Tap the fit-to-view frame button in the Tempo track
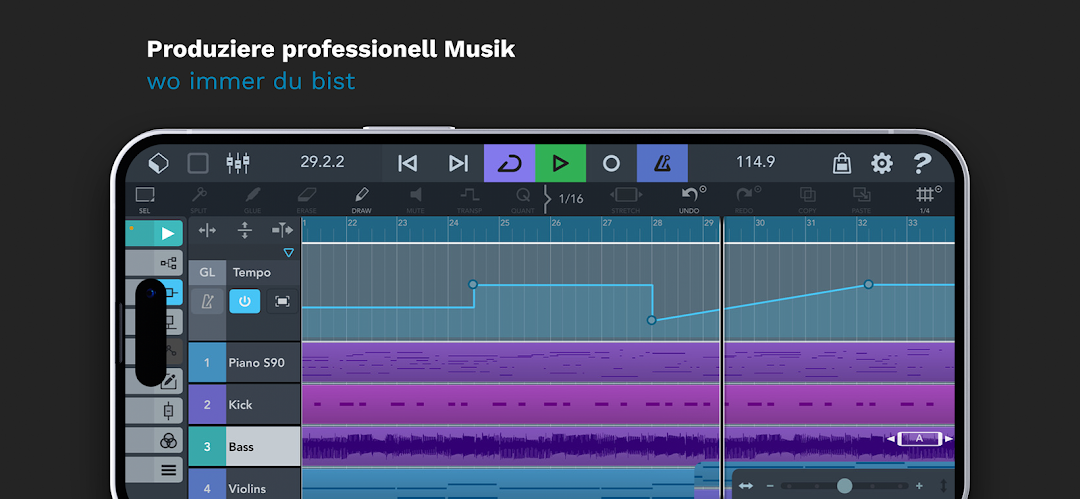Viewport: 1080px width, 499px height. [x=282, y=301]
